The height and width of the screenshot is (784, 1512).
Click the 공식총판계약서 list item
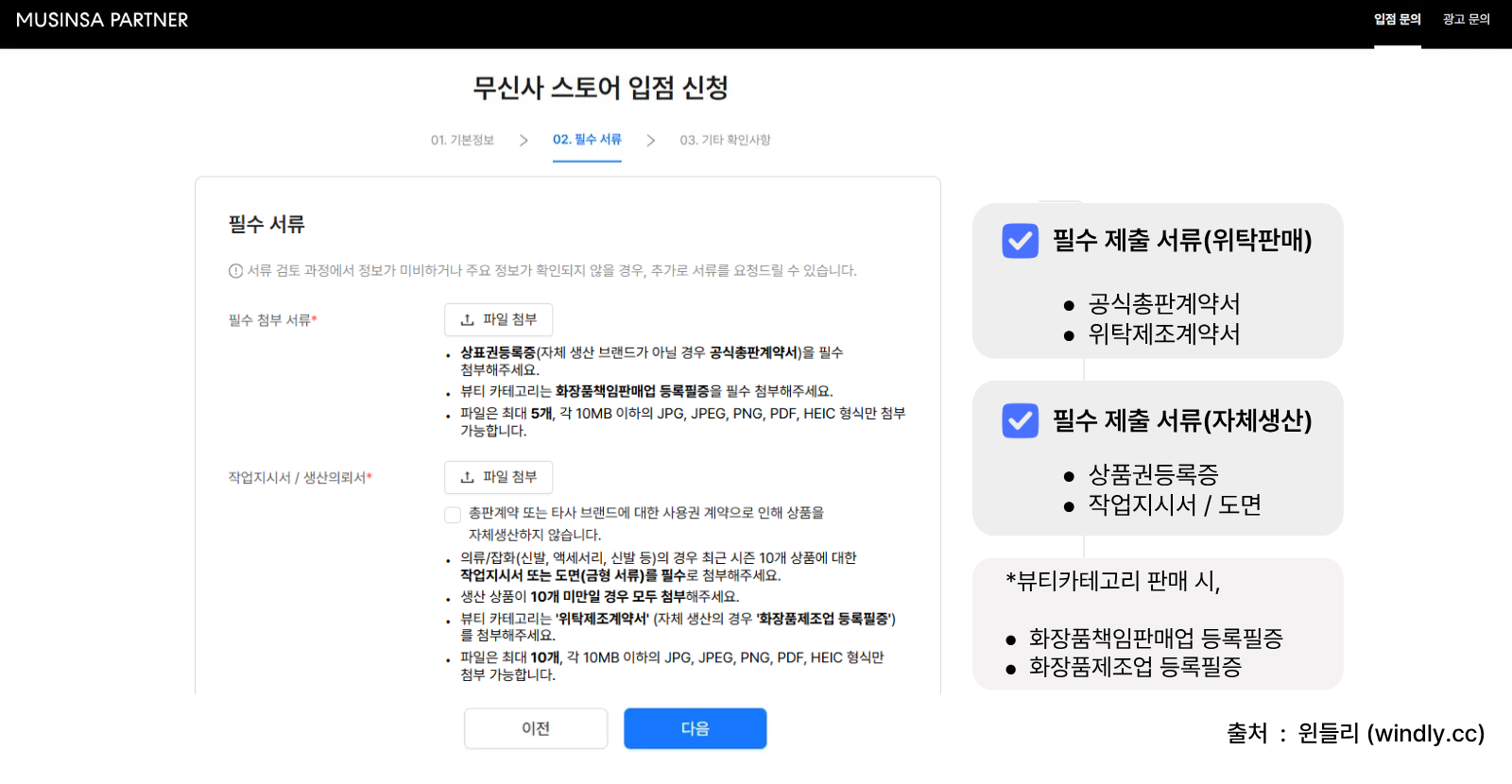1163,303
